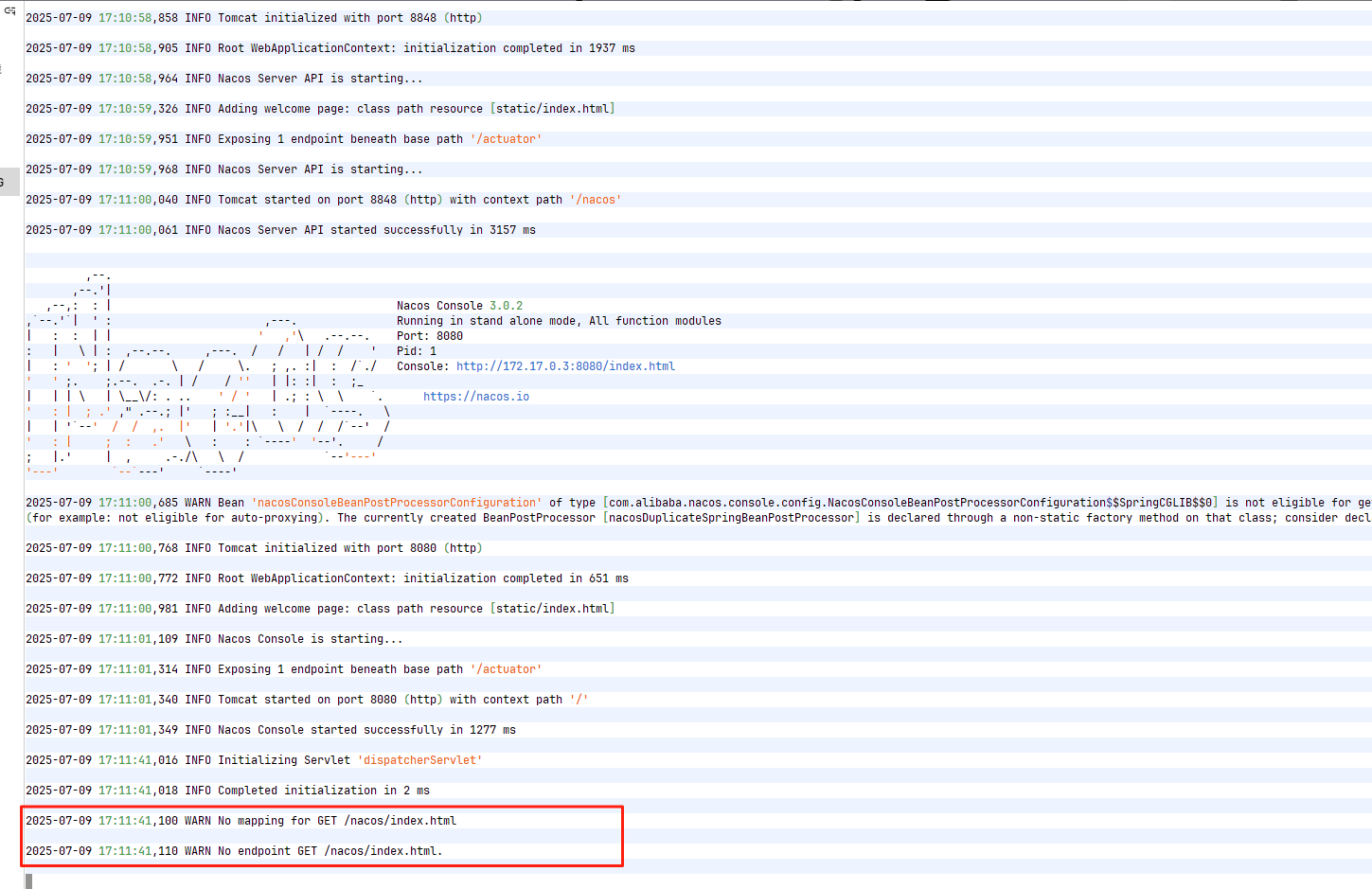Open the https://nacos.io link

476,396
